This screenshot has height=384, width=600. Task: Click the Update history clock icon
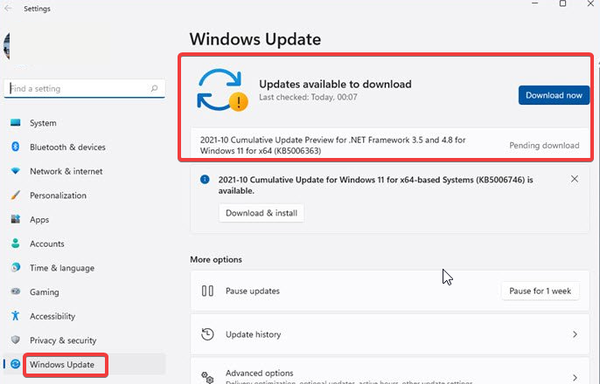tap(207, 334)
